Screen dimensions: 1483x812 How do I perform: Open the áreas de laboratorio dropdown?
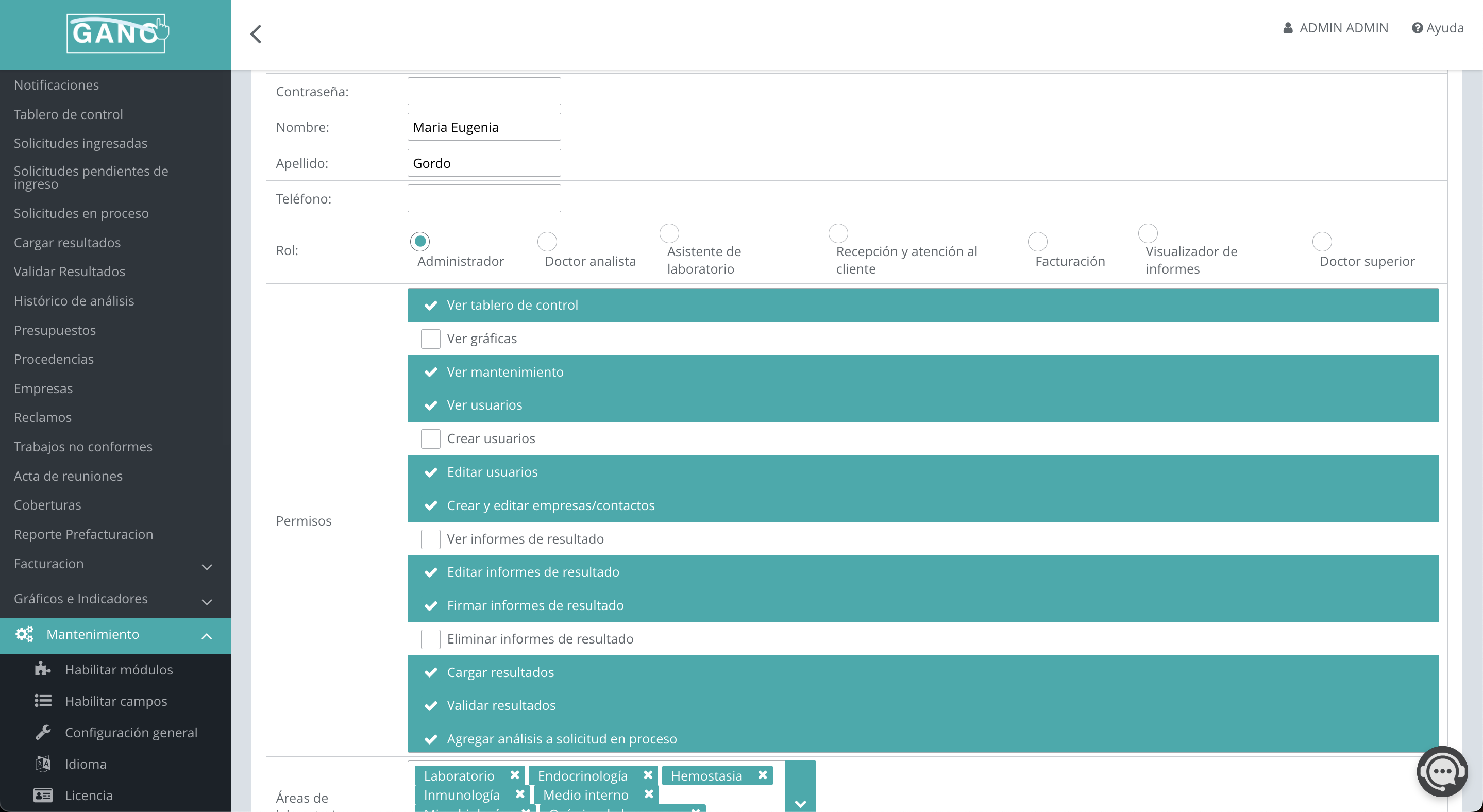point(800,803)
